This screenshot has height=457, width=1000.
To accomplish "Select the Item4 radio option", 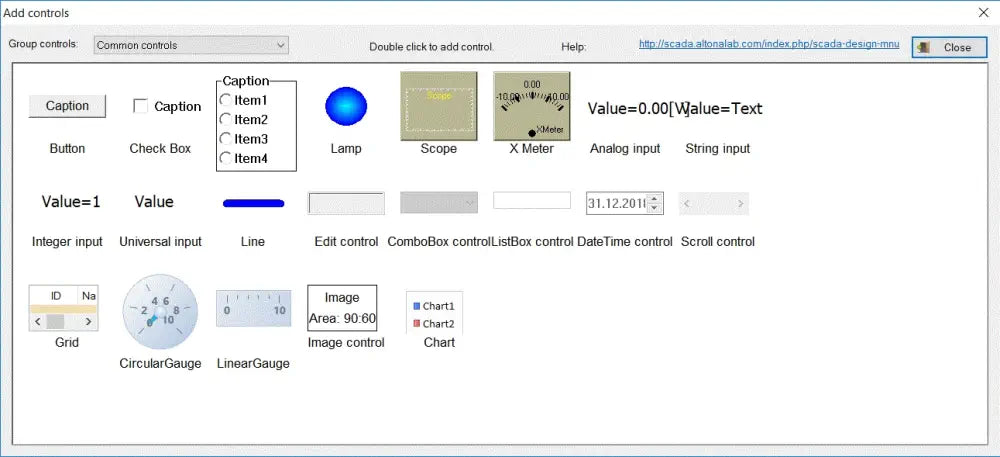I will pos(226,158).
